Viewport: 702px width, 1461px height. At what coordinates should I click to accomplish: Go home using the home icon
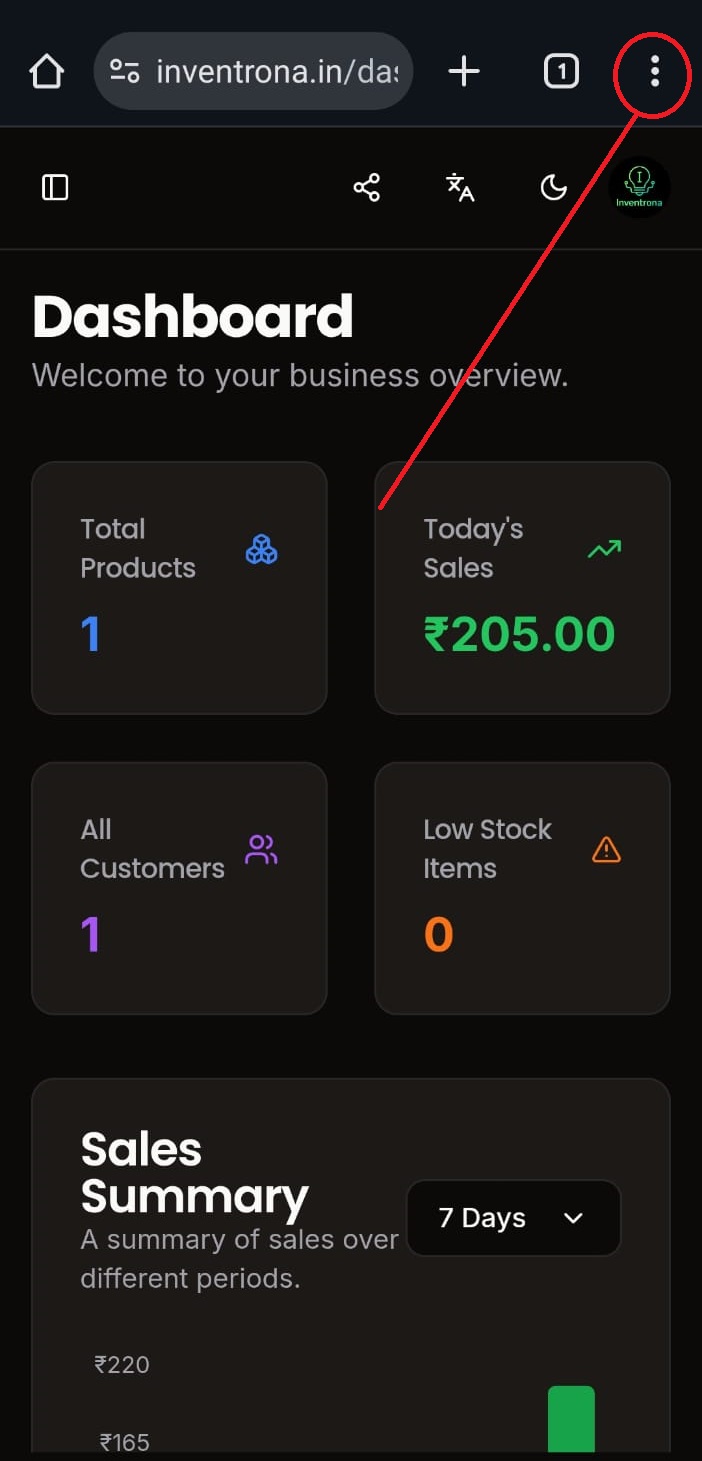pyautogui.click(x=46, y=70)
